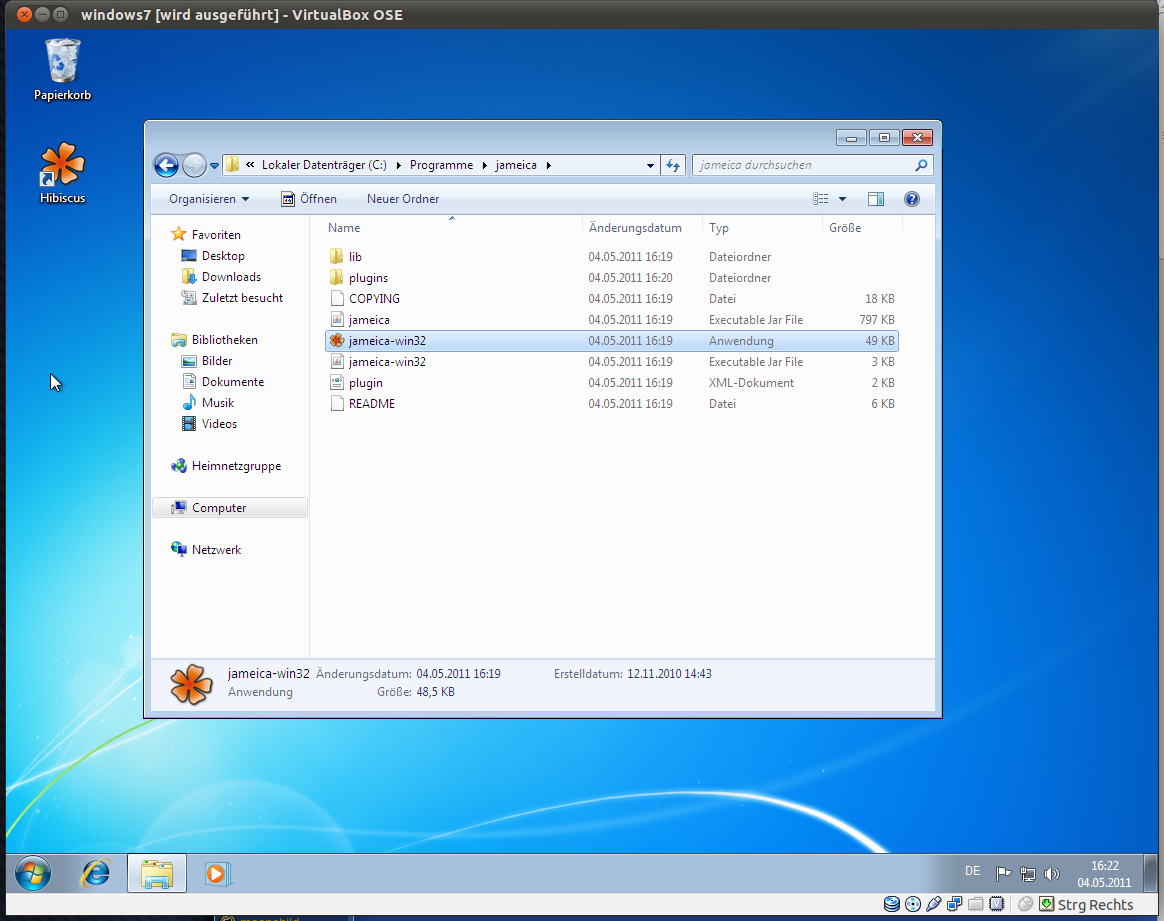Select Computer in the navigation pane

pyautogui.click(x=229, y=508)
